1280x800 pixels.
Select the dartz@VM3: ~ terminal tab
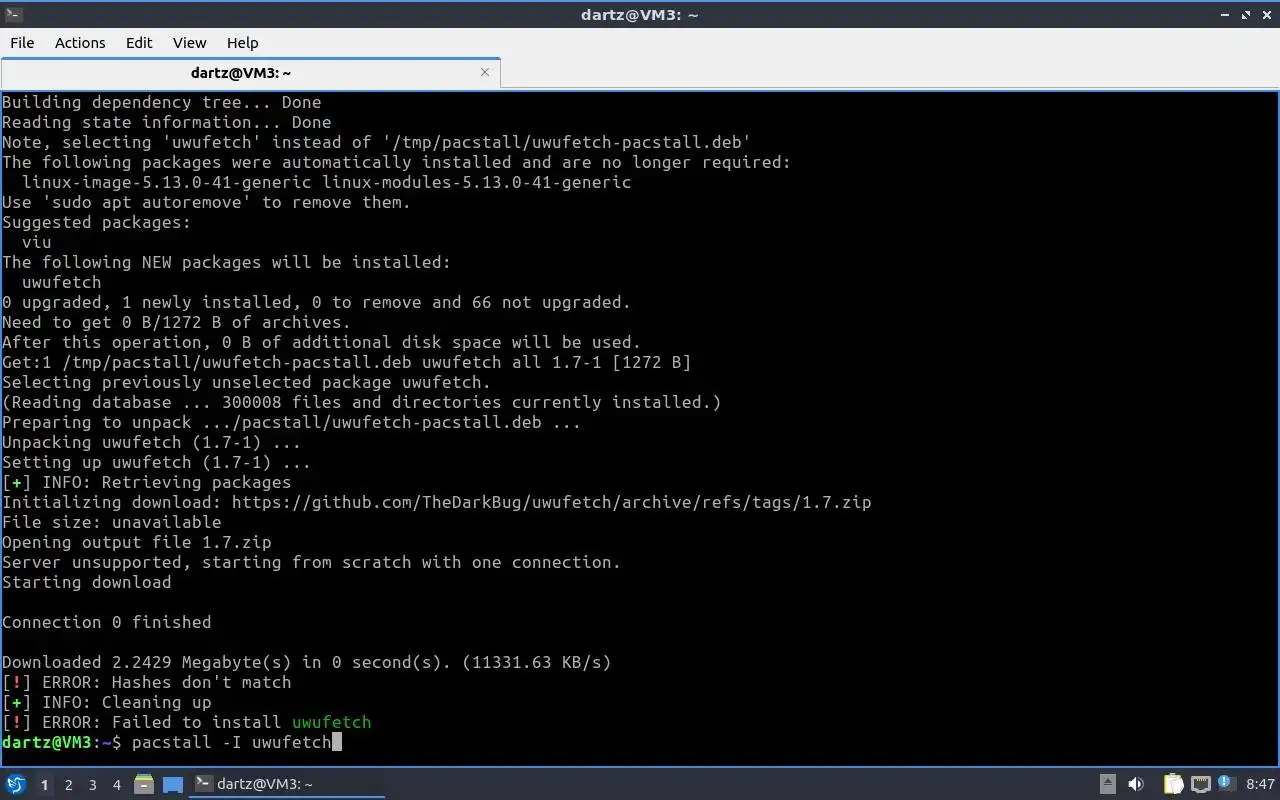241,73
